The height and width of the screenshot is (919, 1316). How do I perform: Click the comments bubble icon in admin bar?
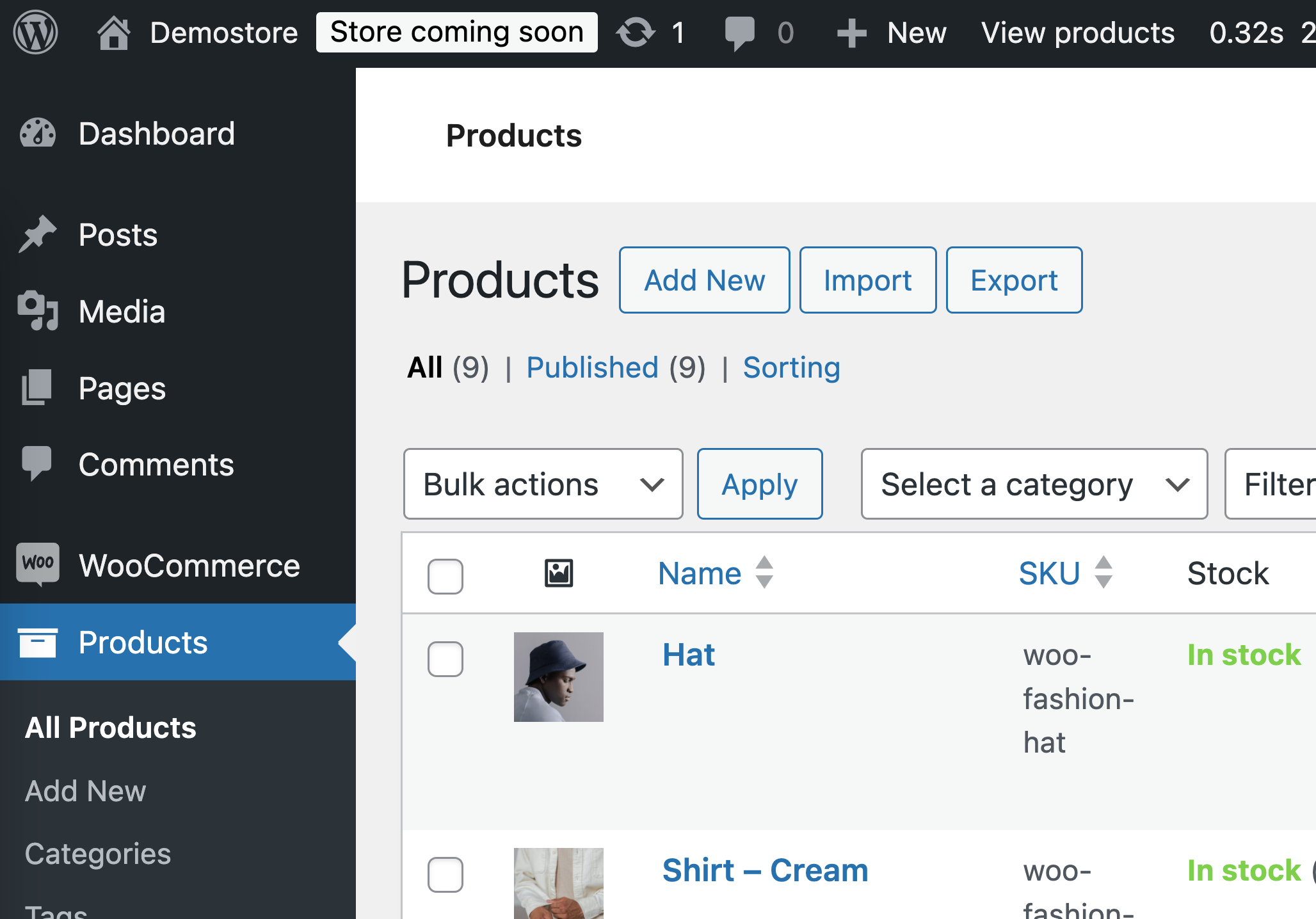coord(739,33)
